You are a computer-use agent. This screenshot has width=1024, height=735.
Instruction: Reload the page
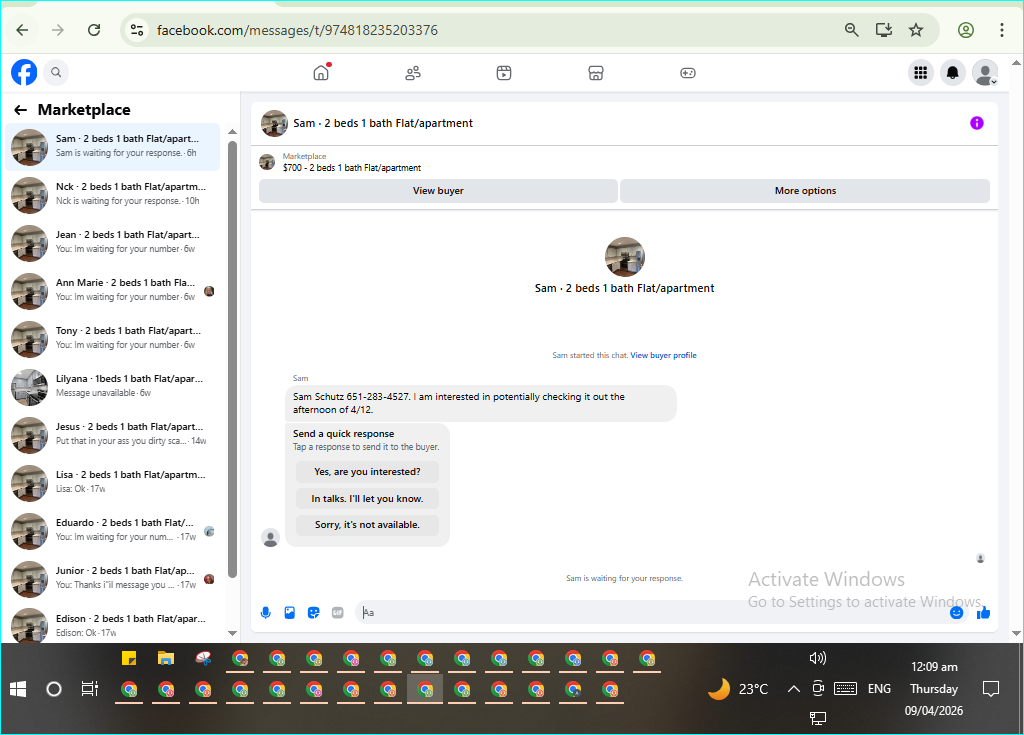coord(94,30)
